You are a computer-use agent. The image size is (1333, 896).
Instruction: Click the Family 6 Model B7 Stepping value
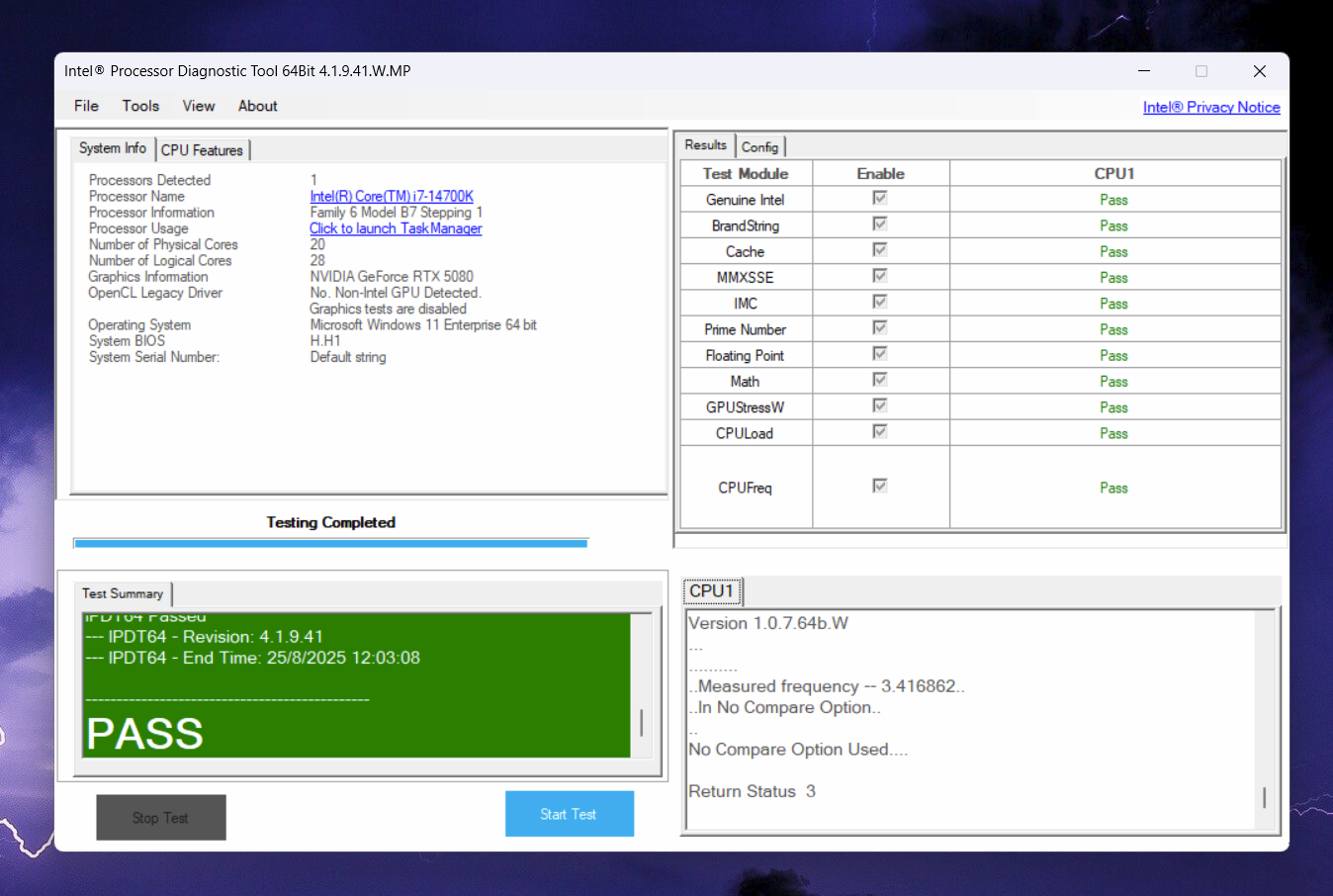coord(397,213)
